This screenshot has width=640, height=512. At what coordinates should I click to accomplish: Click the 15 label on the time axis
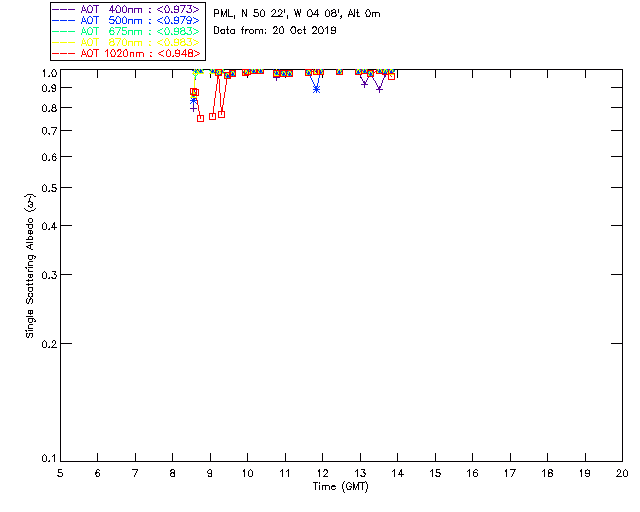pos(435,473)
